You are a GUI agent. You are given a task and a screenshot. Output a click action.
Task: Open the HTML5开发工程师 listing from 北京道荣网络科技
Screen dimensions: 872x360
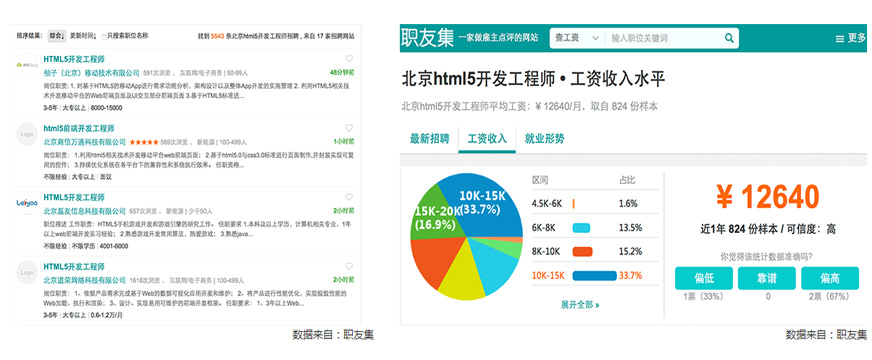click(74, 267)
